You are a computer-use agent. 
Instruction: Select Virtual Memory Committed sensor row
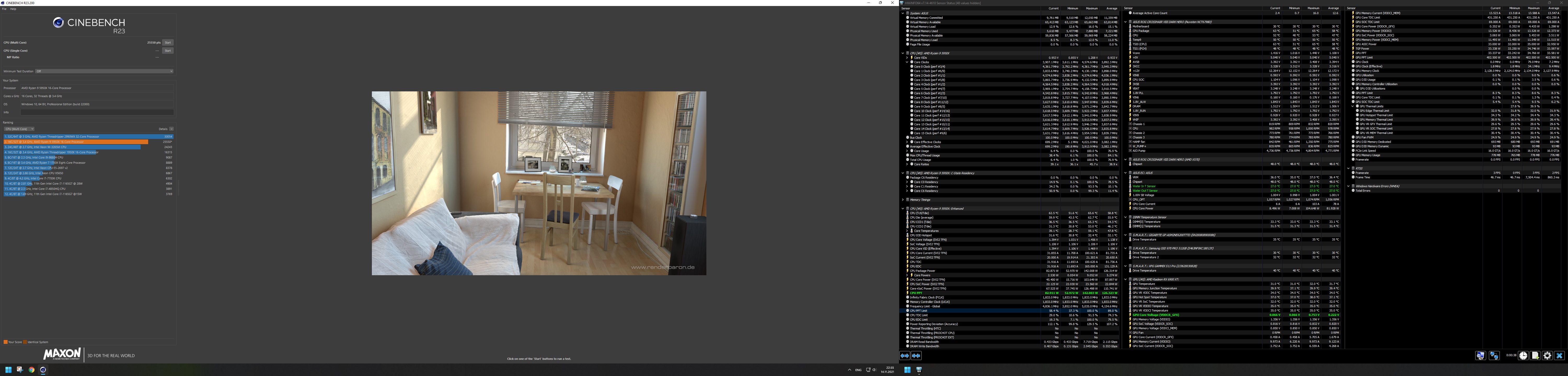point(1010,18)
